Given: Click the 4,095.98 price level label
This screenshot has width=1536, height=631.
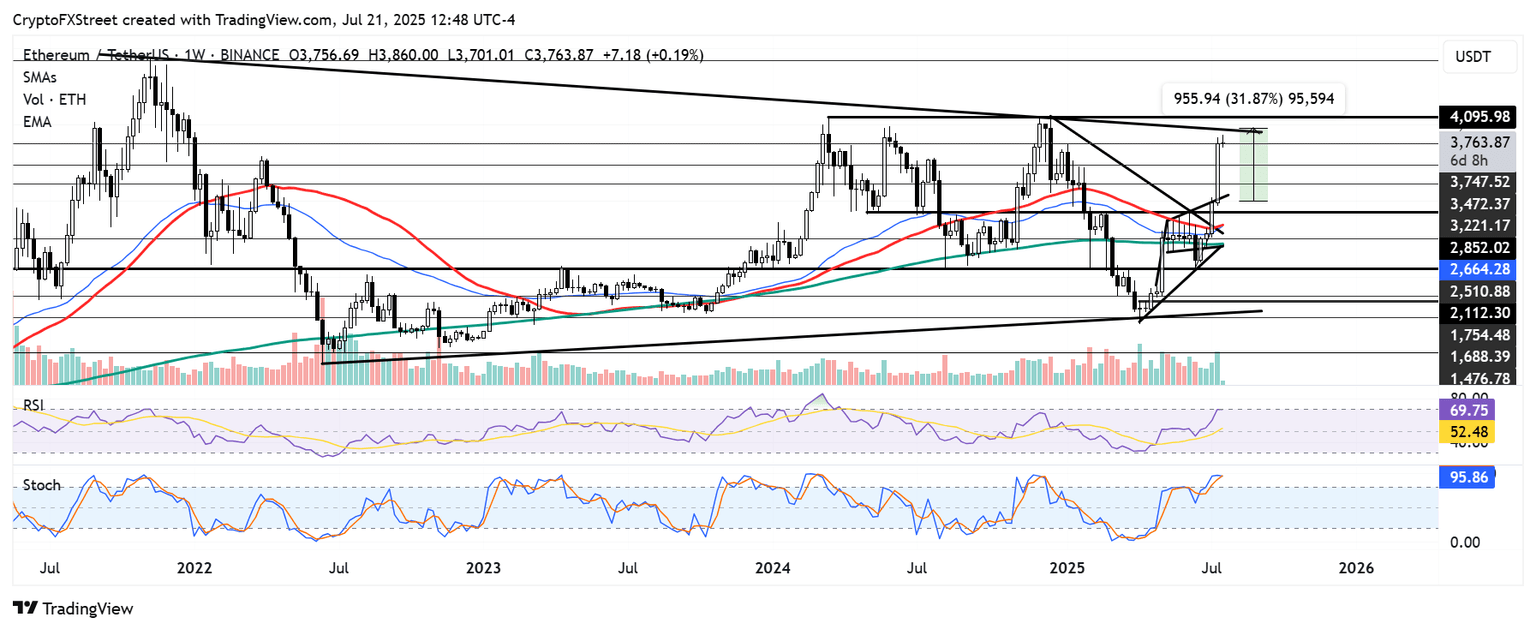Looking at the screenshot, I should tap(1478, 117).
